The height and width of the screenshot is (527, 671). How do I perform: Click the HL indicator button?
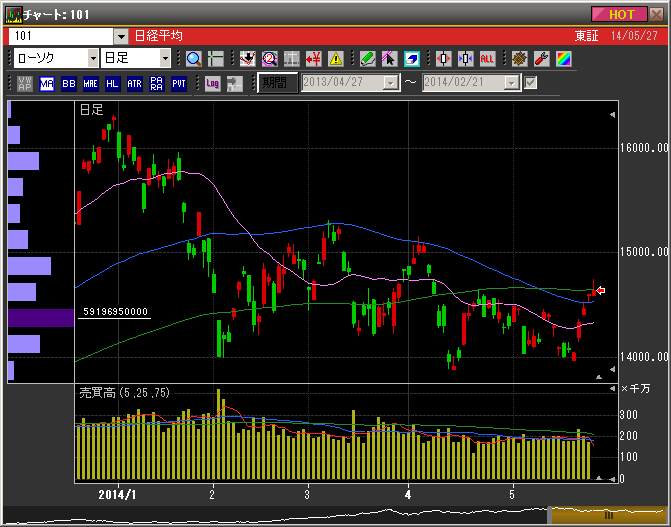point(113,84)
